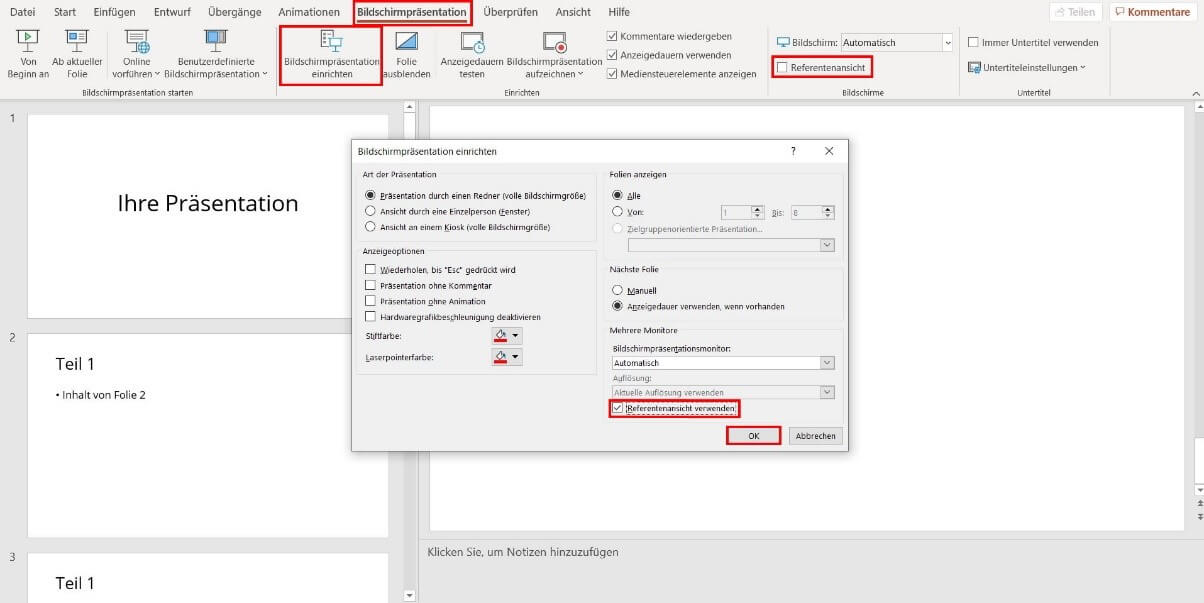Switch to the Überprüfen tab
Image resolution: width=1204 pixels, height=603 pixels.
510,12
